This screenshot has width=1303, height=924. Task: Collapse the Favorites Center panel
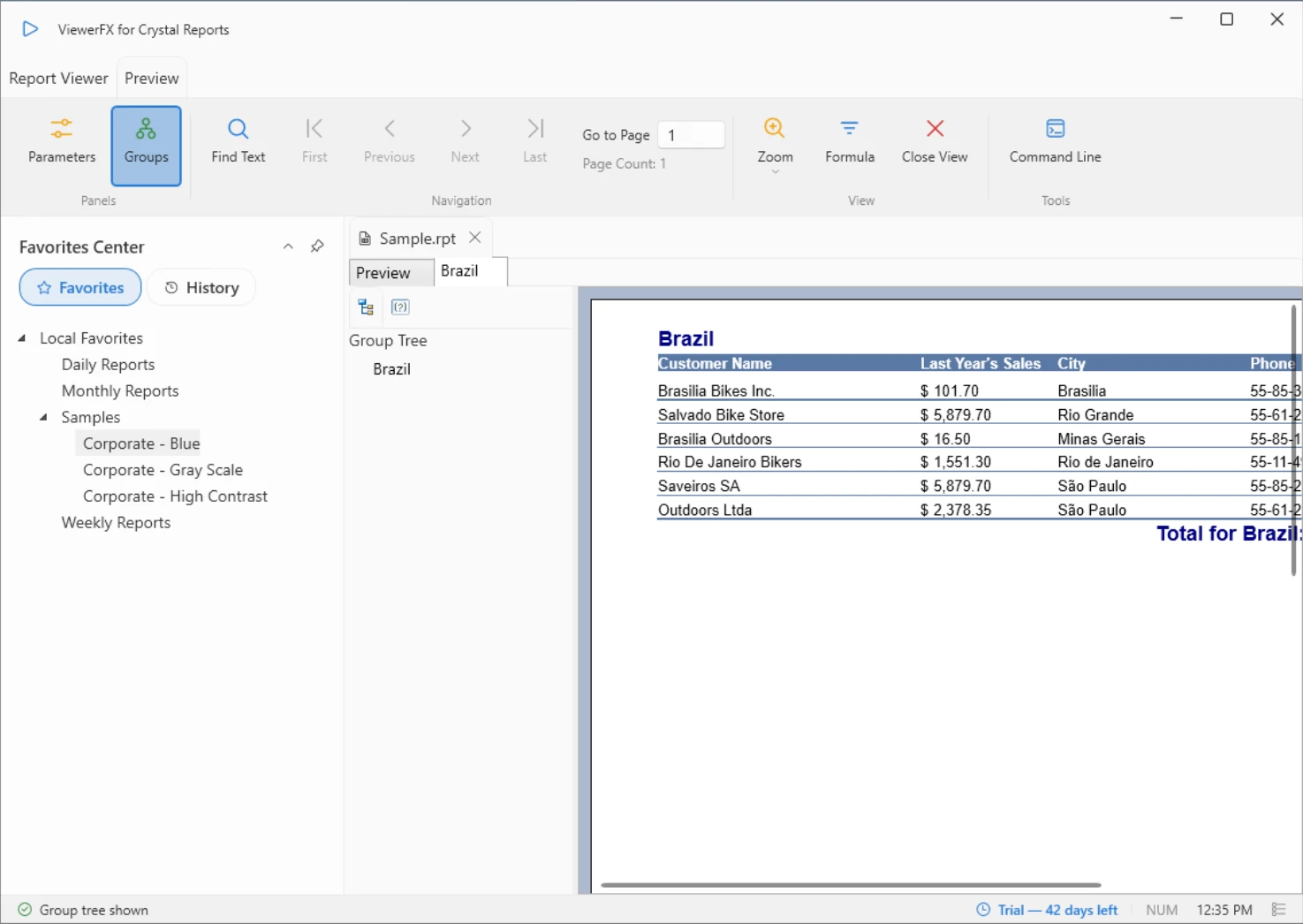click(288, 247)
